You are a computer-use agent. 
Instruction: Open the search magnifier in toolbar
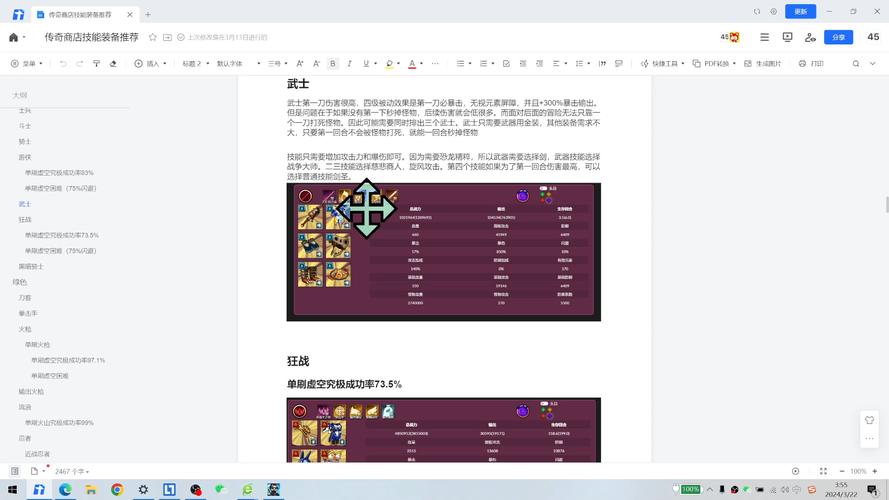(x=856, y=63)
